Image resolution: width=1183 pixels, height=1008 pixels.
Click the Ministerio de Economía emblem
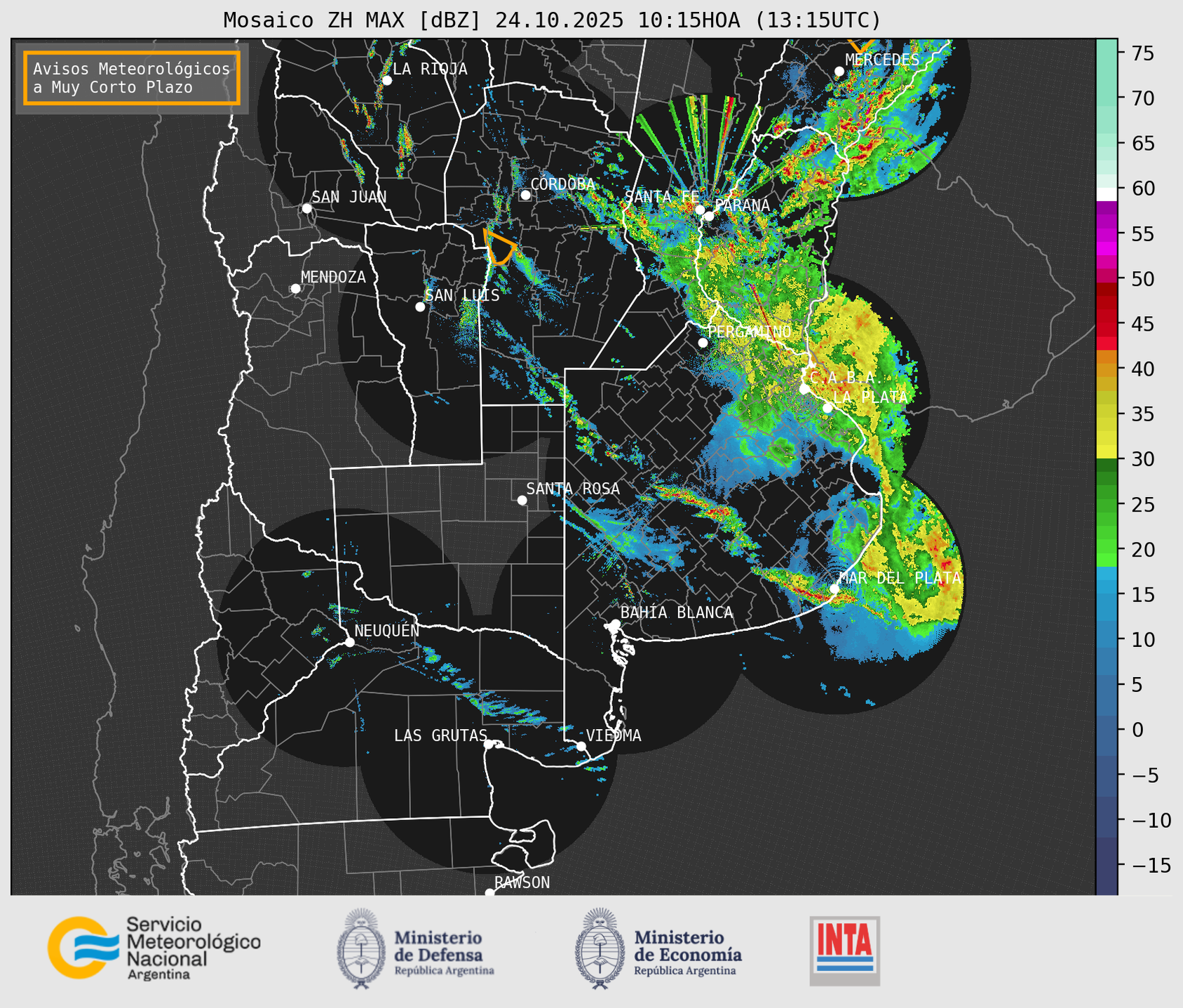pyautogui.click(x=600, y=948)
